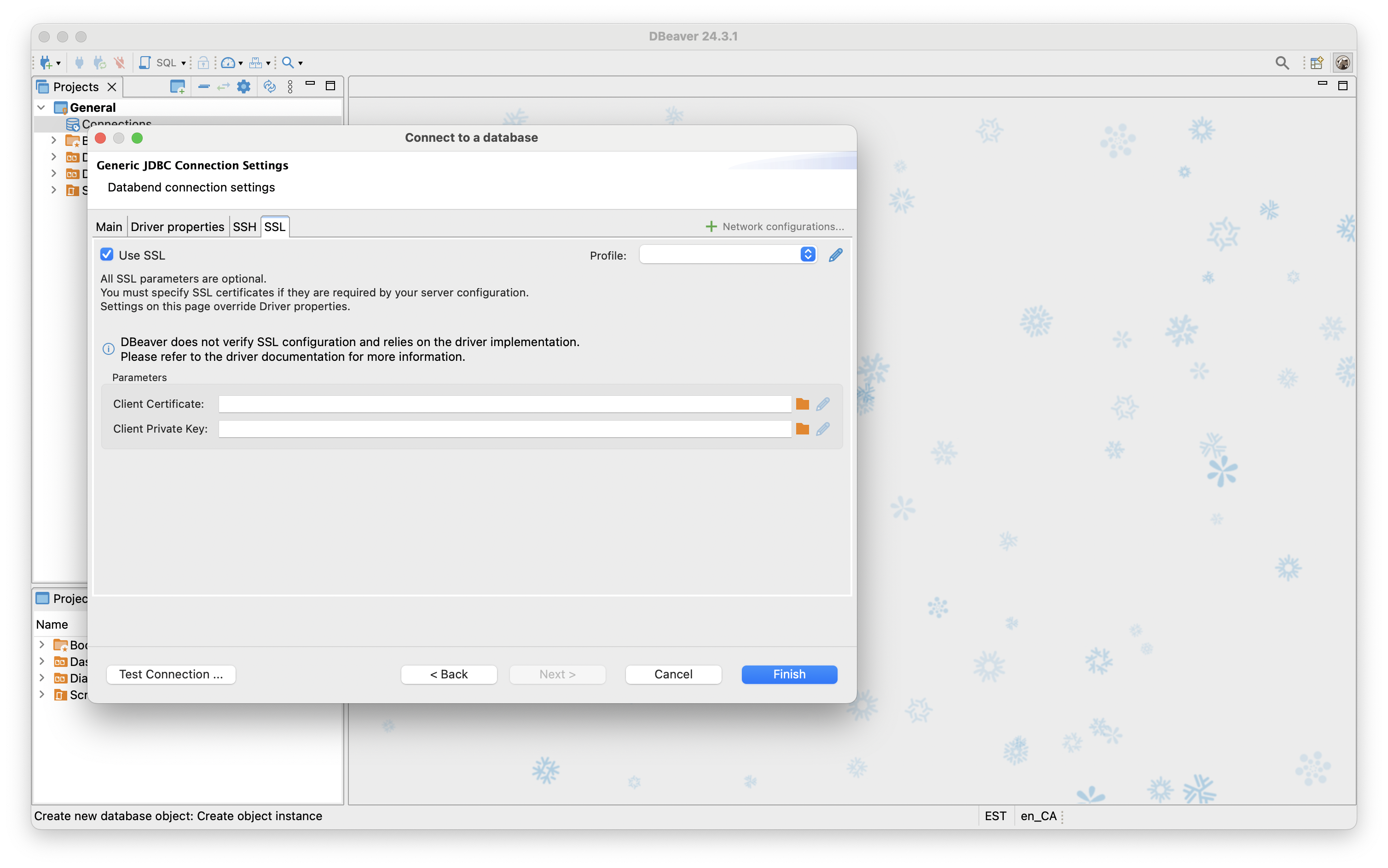Click the toolbar Search magnifier with dropdown

[x=288, y=63]
